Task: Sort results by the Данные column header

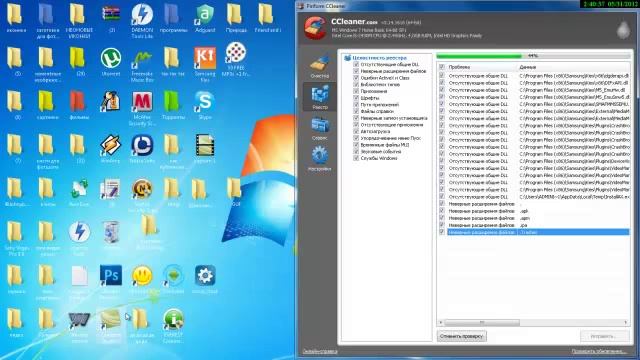Action: click(x=573, y=67)
